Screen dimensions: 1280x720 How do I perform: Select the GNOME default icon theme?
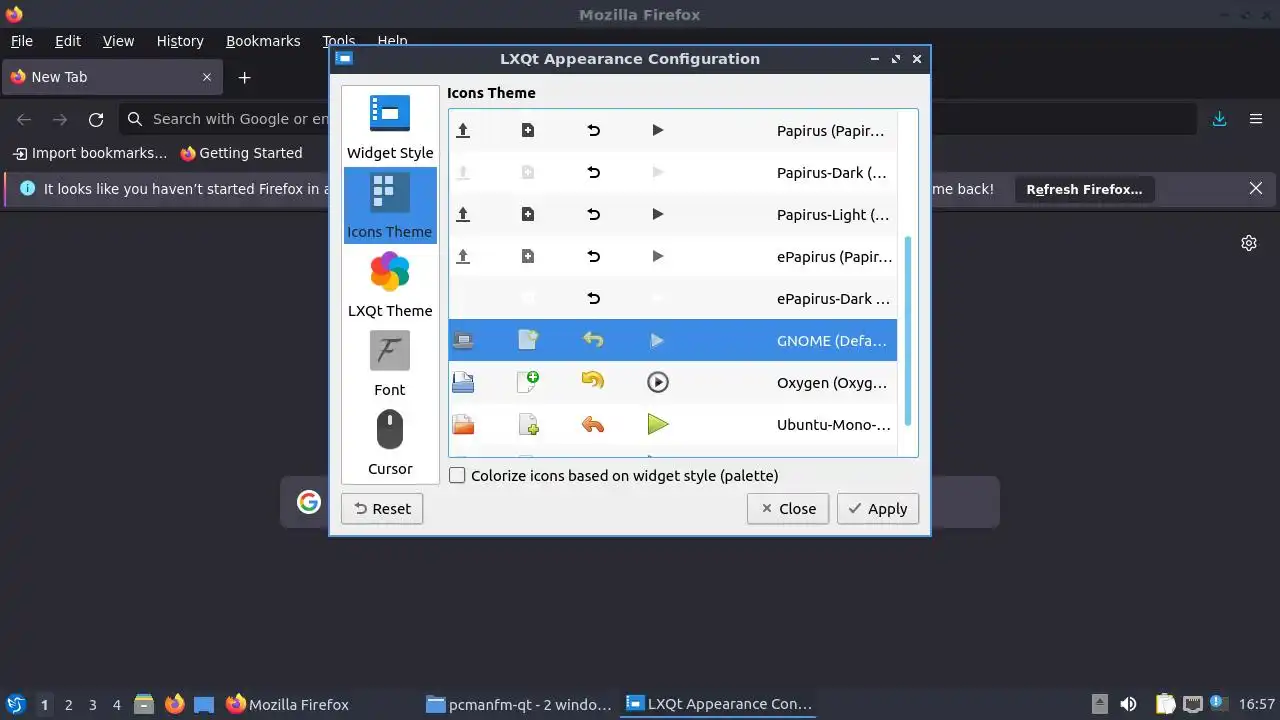(672, 340)
